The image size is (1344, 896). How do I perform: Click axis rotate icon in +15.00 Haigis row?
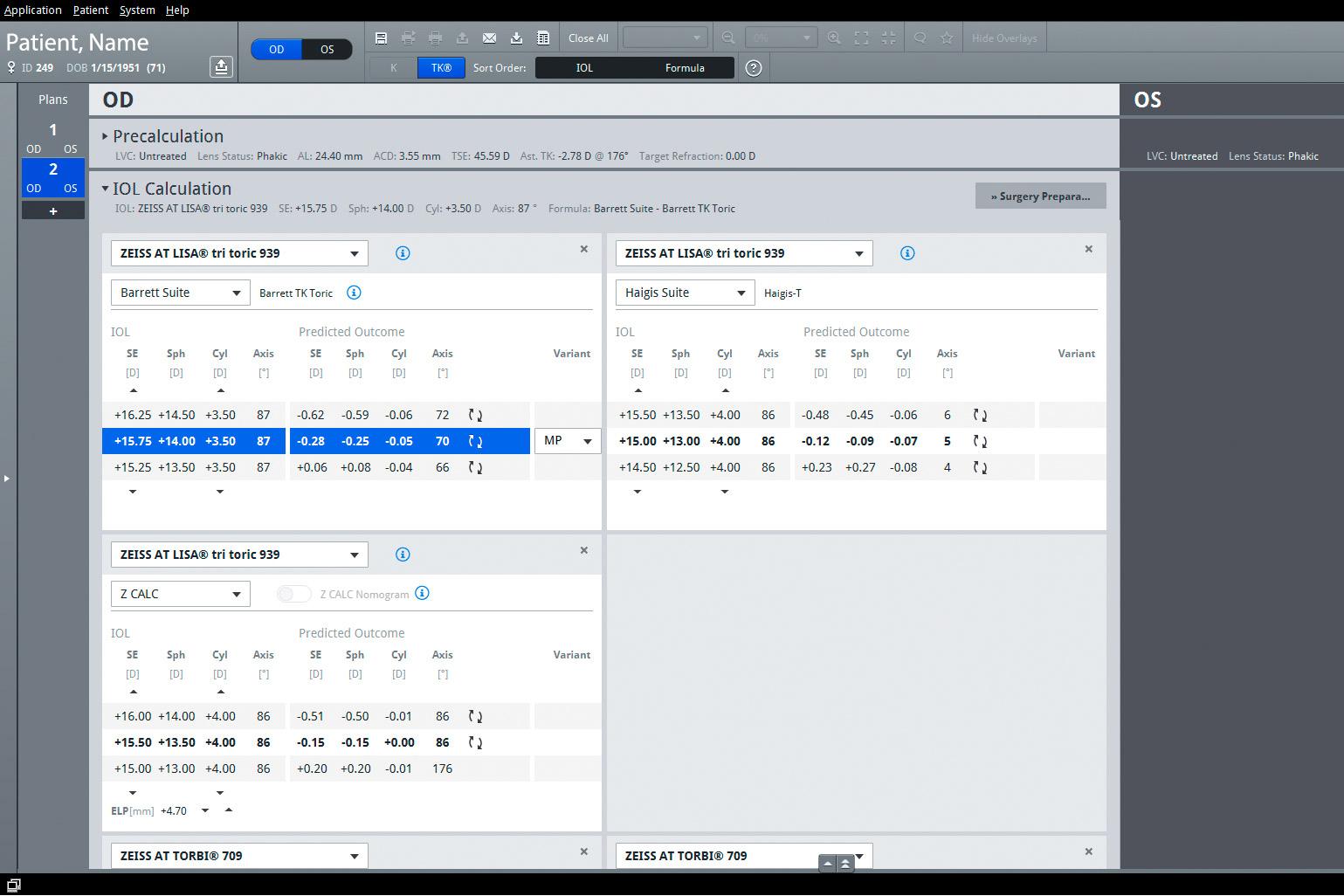coord(980,441)
